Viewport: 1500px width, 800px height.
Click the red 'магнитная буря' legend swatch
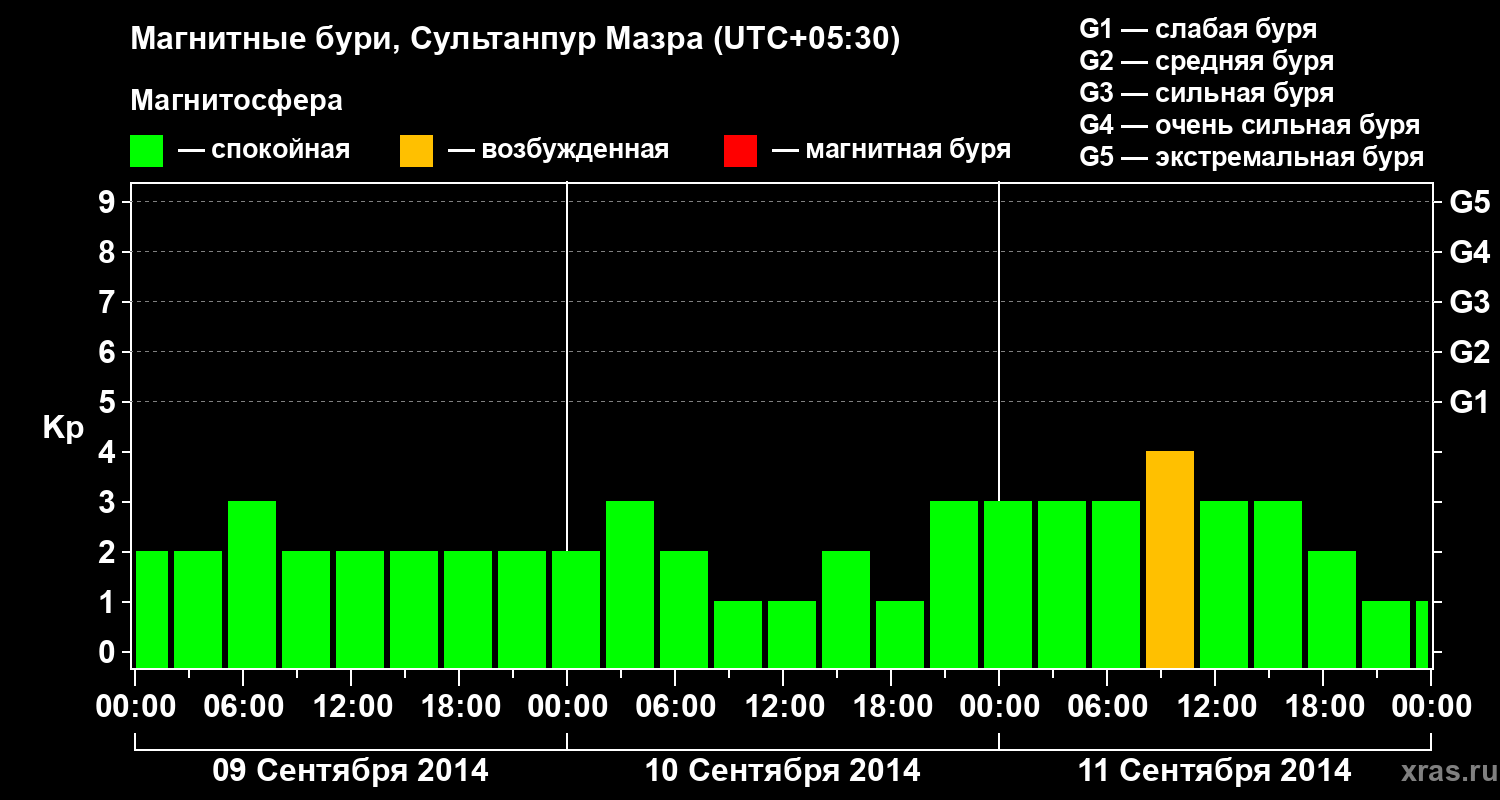point(740,151)
